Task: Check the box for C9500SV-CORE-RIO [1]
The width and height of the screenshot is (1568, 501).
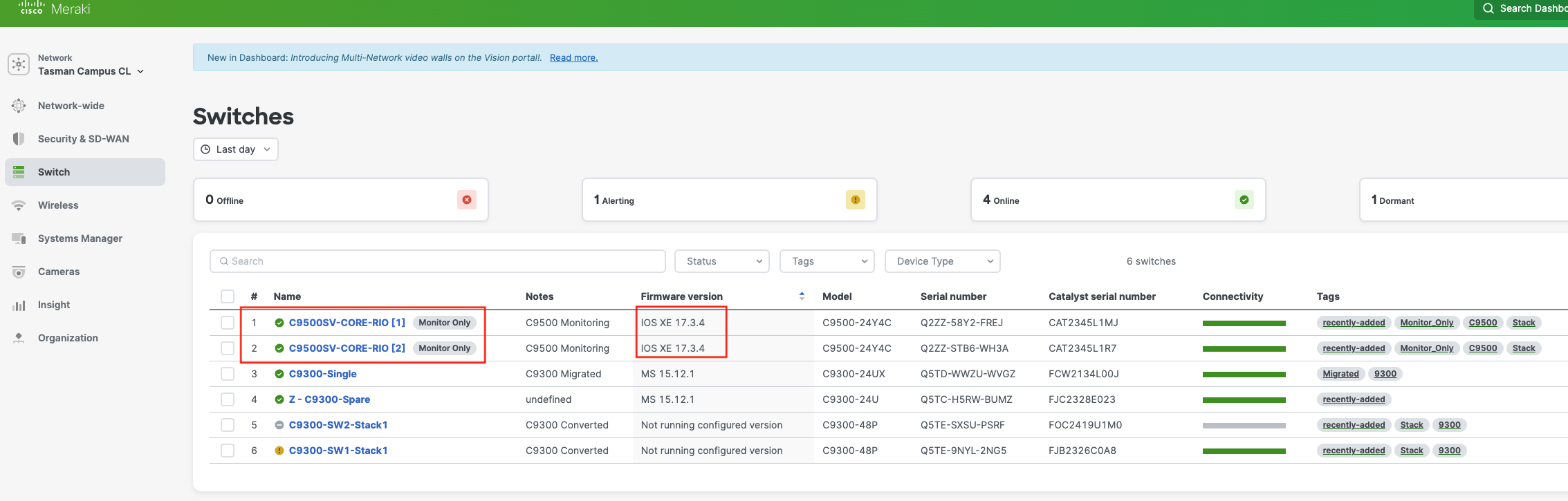Action: tap(228, 323)
